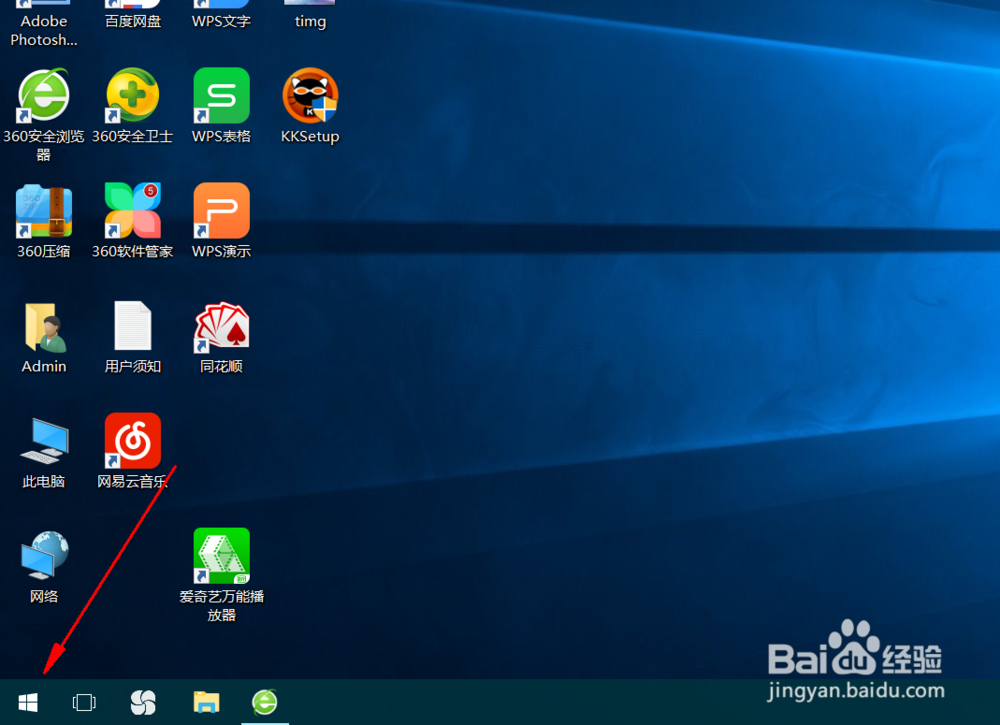Select the 爱奇艺万能播放器 desktop icon
The height and width of the screenshot is (725, 1000).
221,556
